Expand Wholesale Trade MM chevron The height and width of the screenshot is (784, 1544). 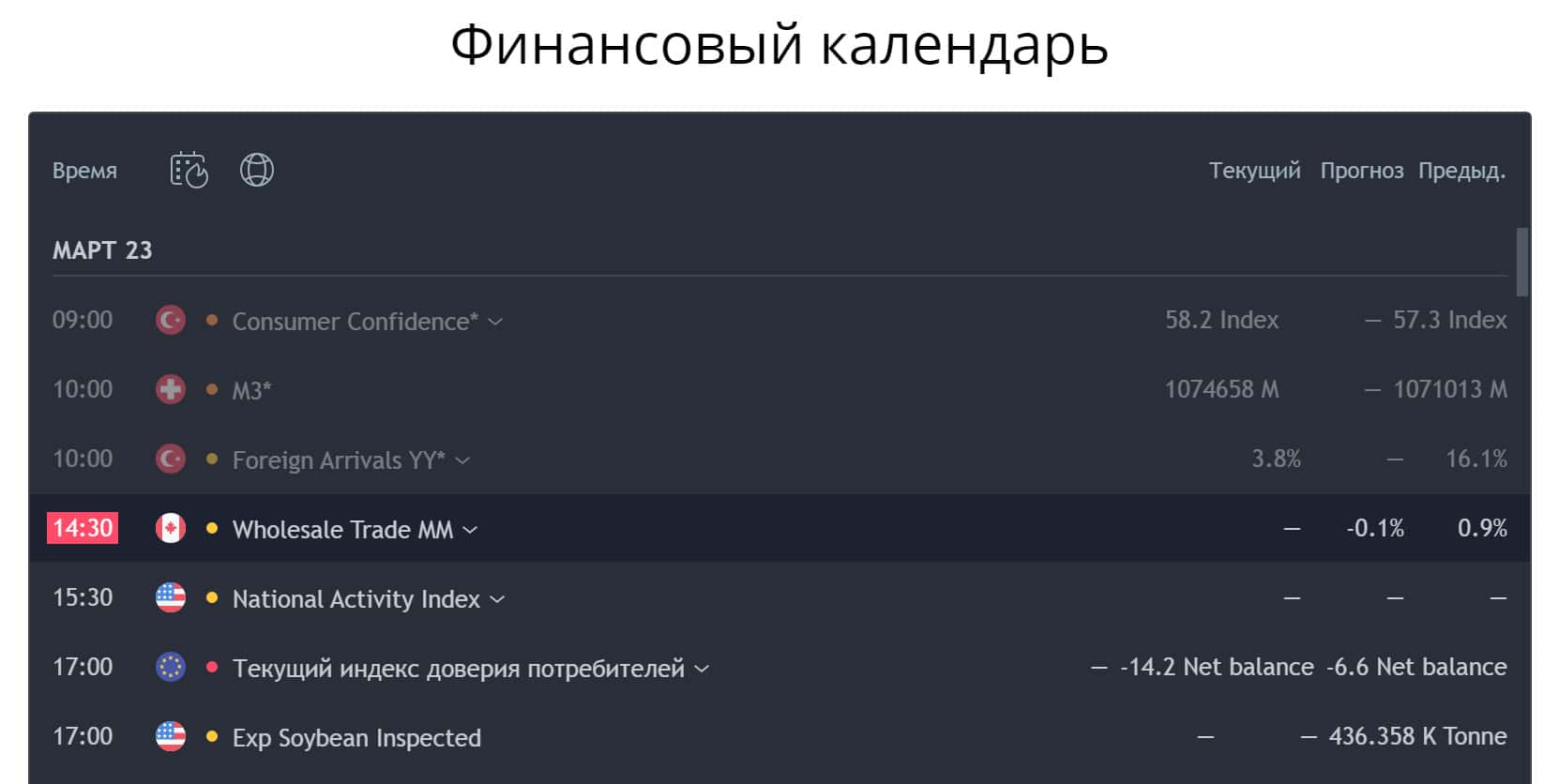point(471,530)
